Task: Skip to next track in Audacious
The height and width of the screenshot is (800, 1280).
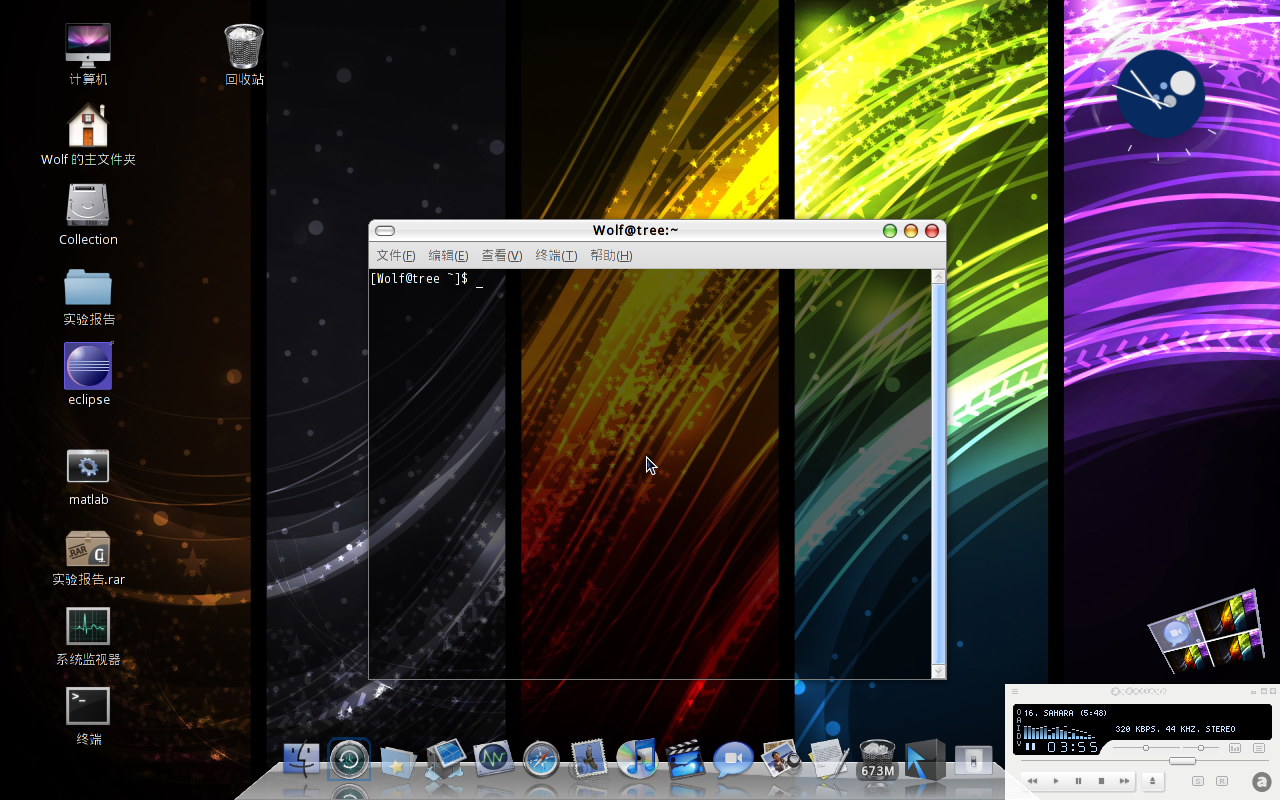Action: coord(1124,781)
